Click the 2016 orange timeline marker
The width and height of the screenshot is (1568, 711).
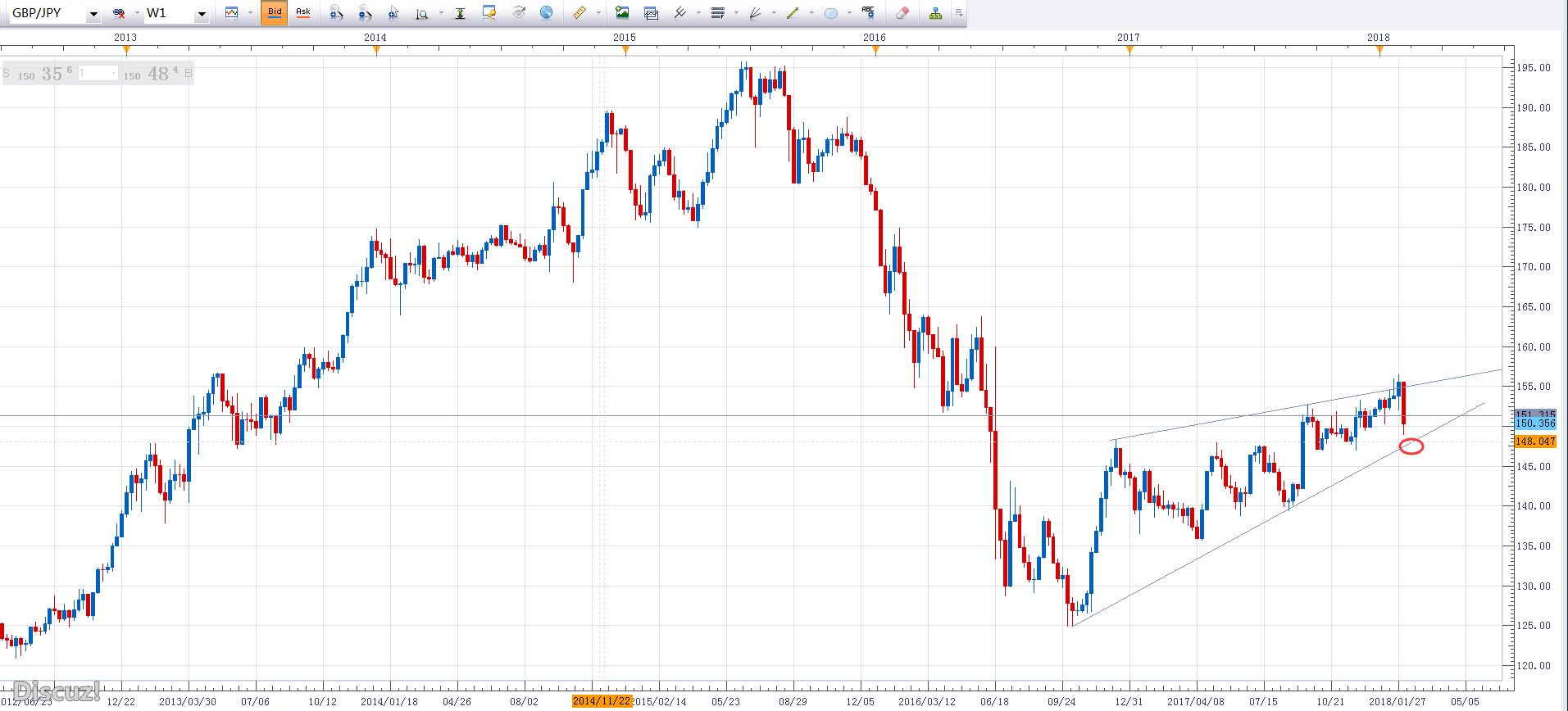pyautogui.click(x=876, y=50)
